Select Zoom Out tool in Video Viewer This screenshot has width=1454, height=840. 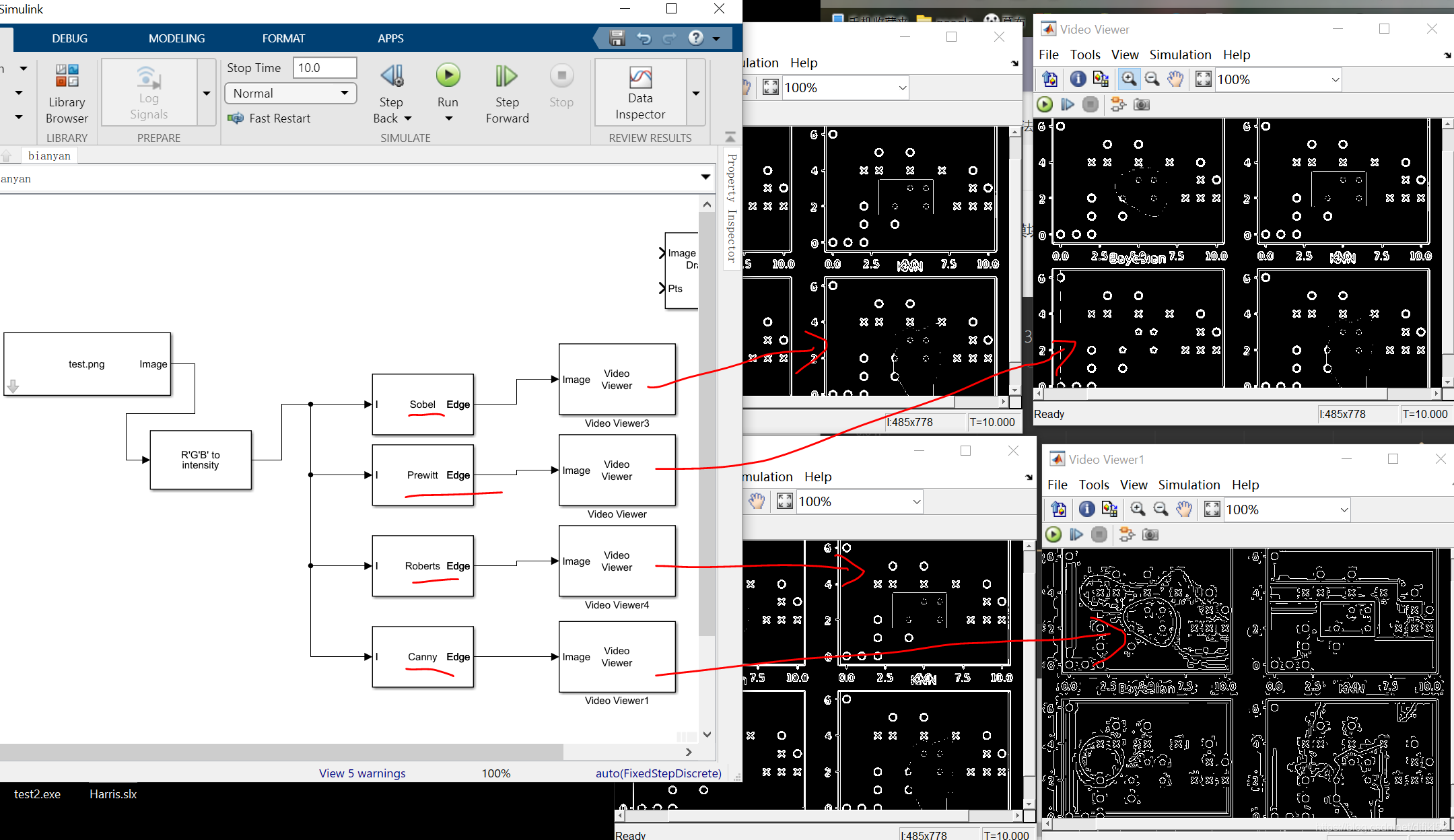click(1152, 79)
